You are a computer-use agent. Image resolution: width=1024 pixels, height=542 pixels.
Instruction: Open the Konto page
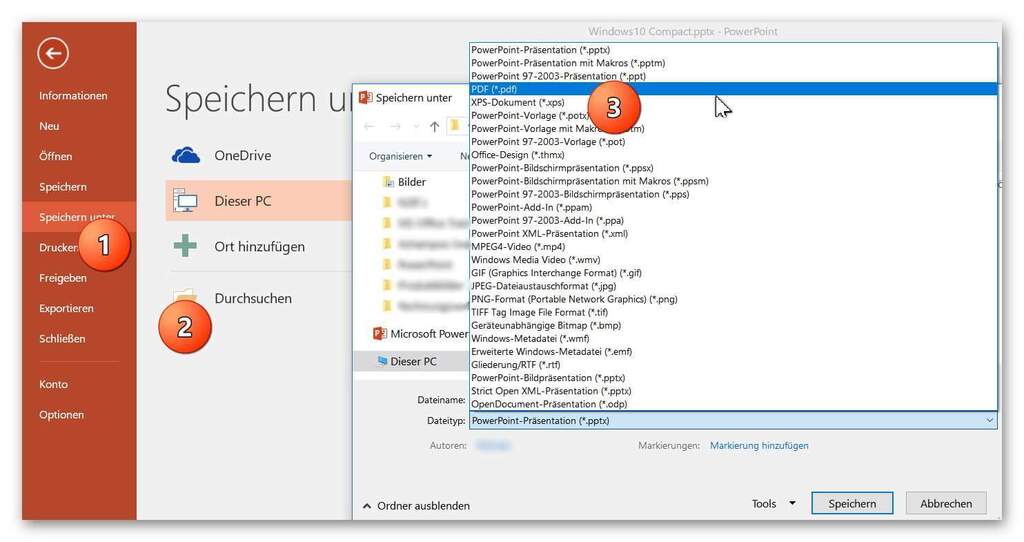53,384
